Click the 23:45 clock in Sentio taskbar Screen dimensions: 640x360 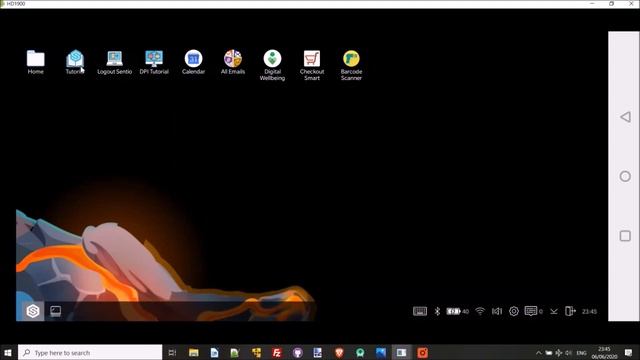pos(589,311)
